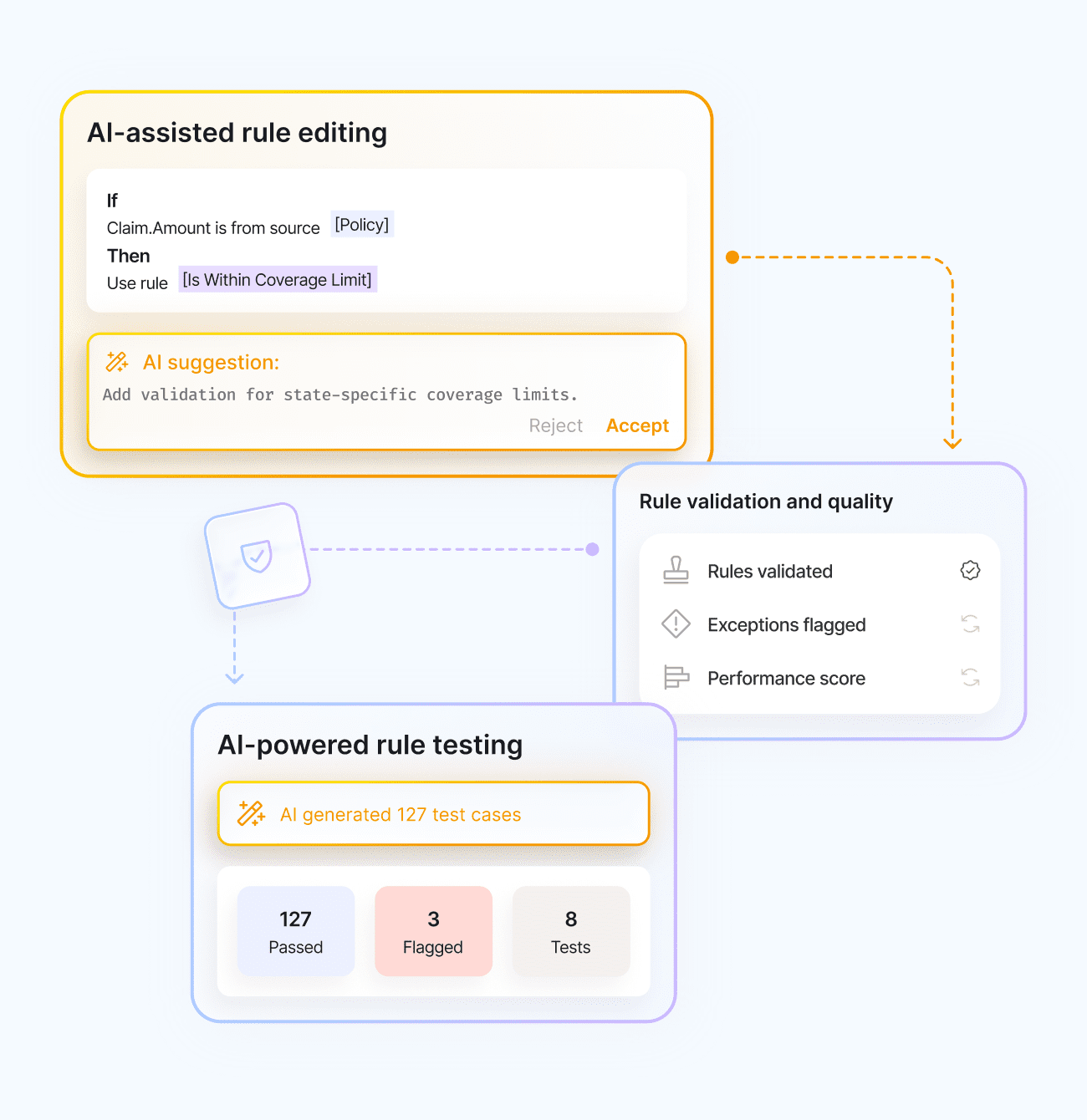Screen dimensions: 1087x1120
Task: Accept the AI suggestion
Action: click(637, 425)
